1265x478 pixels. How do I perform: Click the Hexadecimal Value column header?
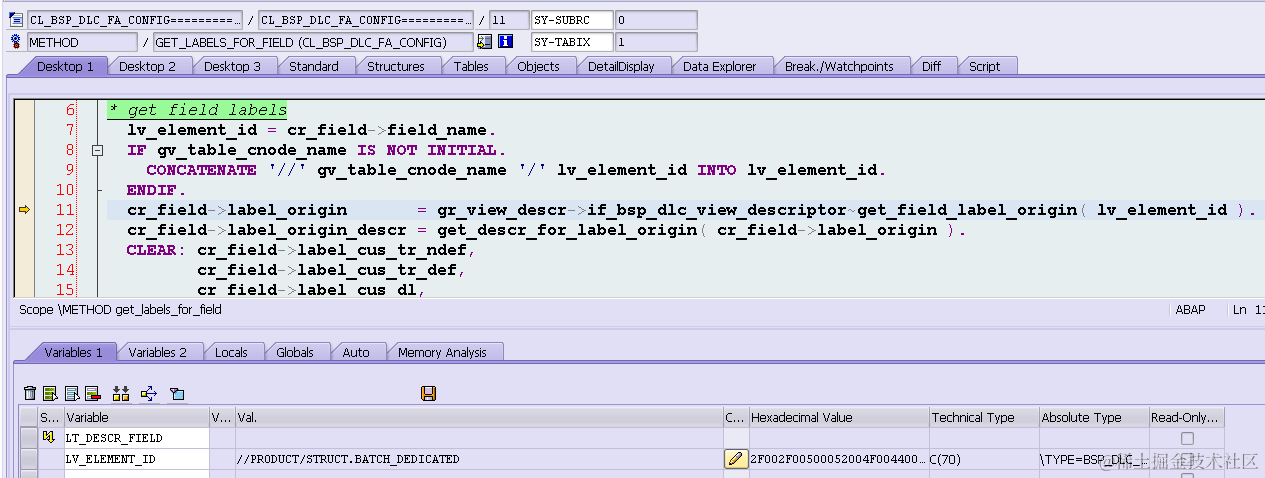click(x=838, y=417)
